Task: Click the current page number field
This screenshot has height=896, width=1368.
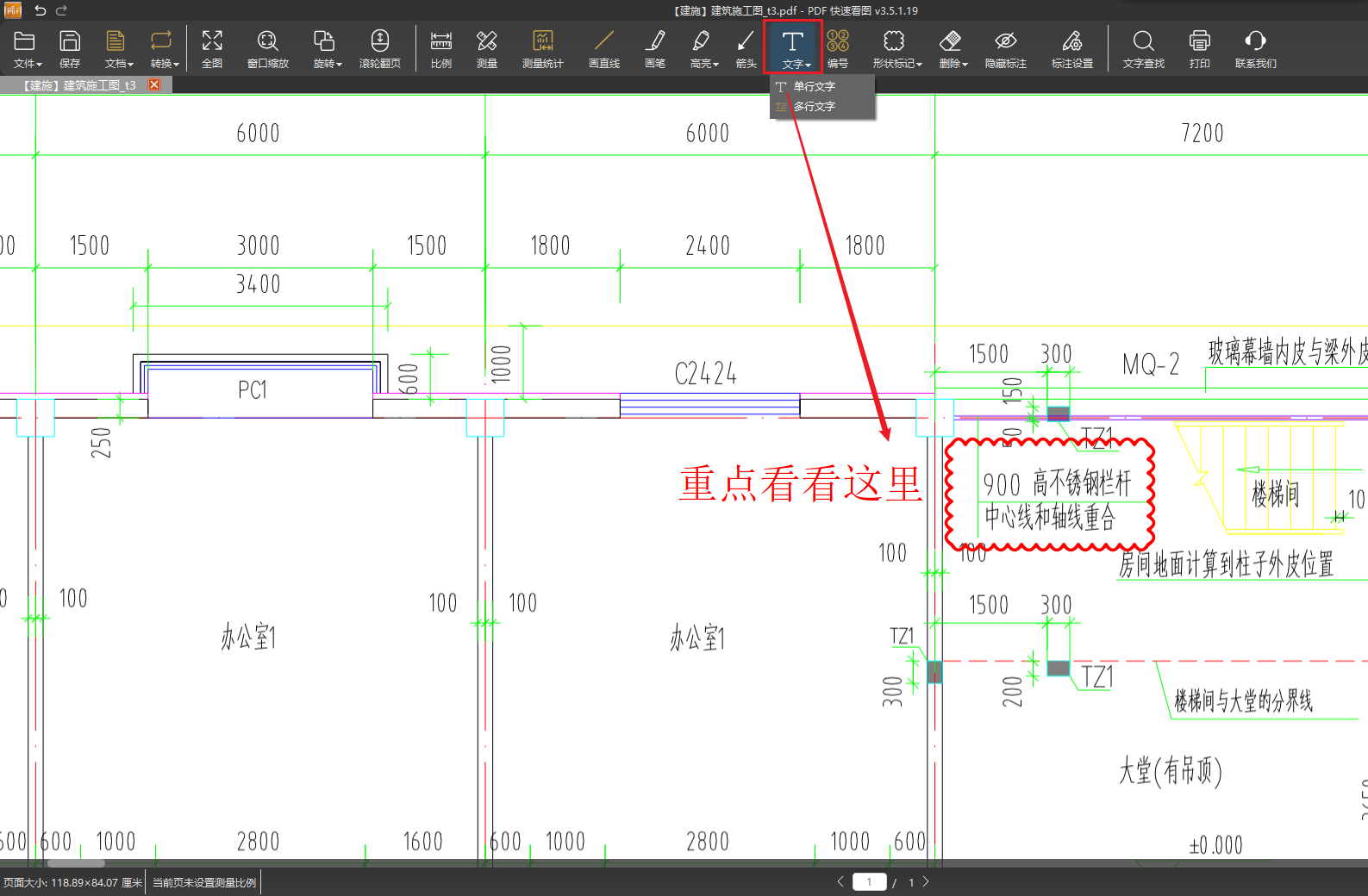Action: click(x=869, y=881)
